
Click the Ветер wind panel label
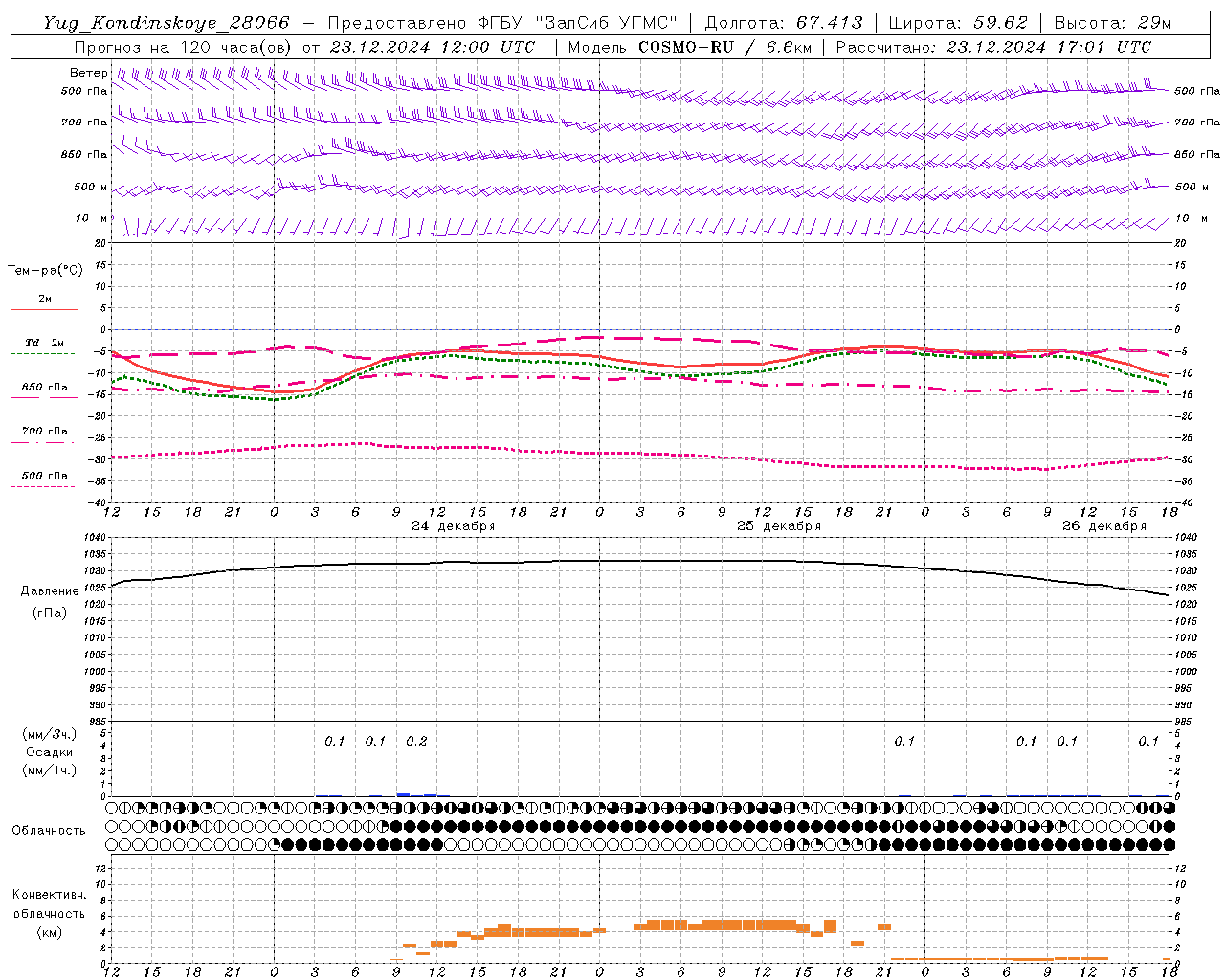[89, 73]
